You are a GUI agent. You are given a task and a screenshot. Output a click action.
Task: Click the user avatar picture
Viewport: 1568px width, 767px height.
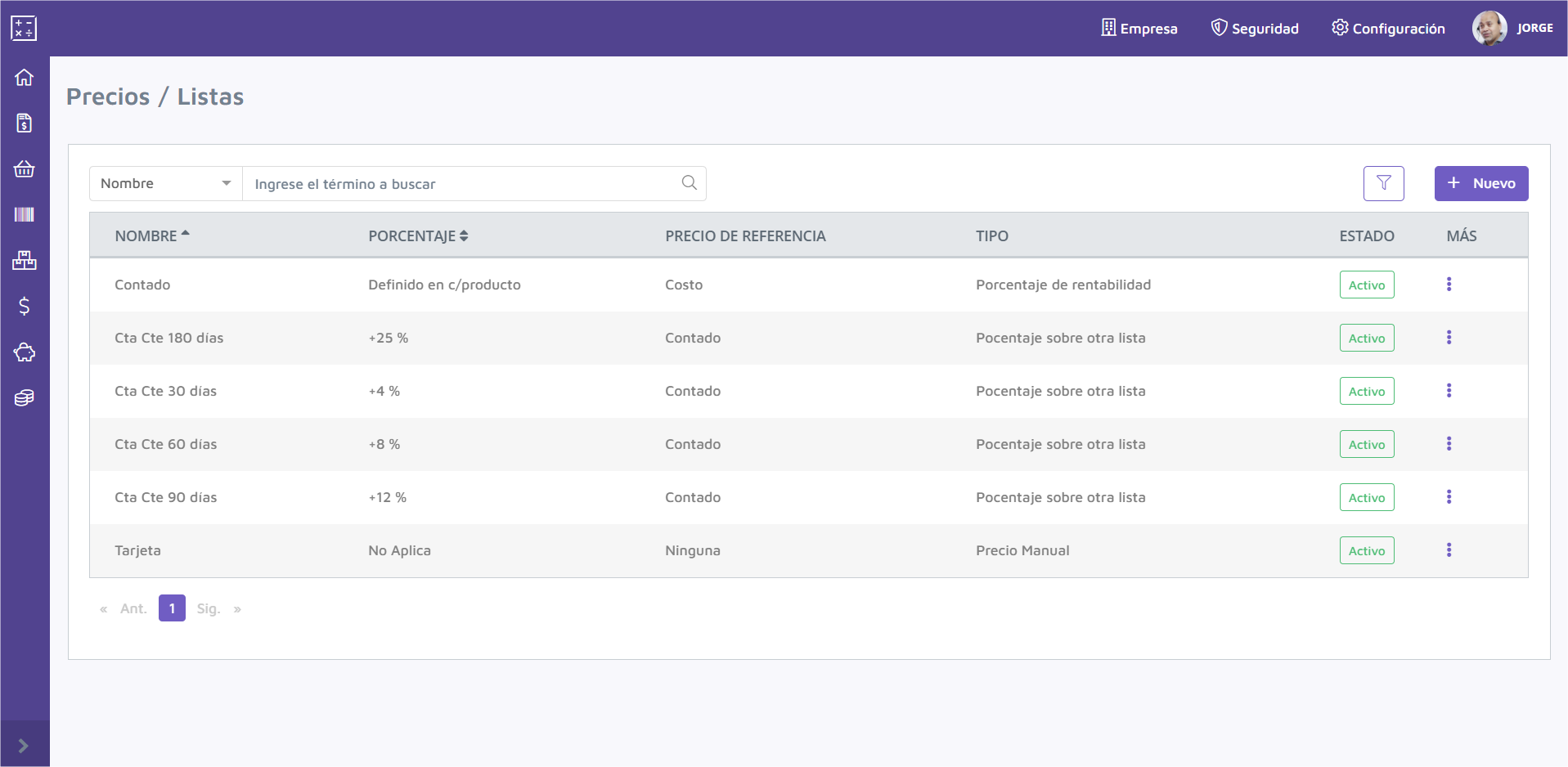pos(1489,28)
